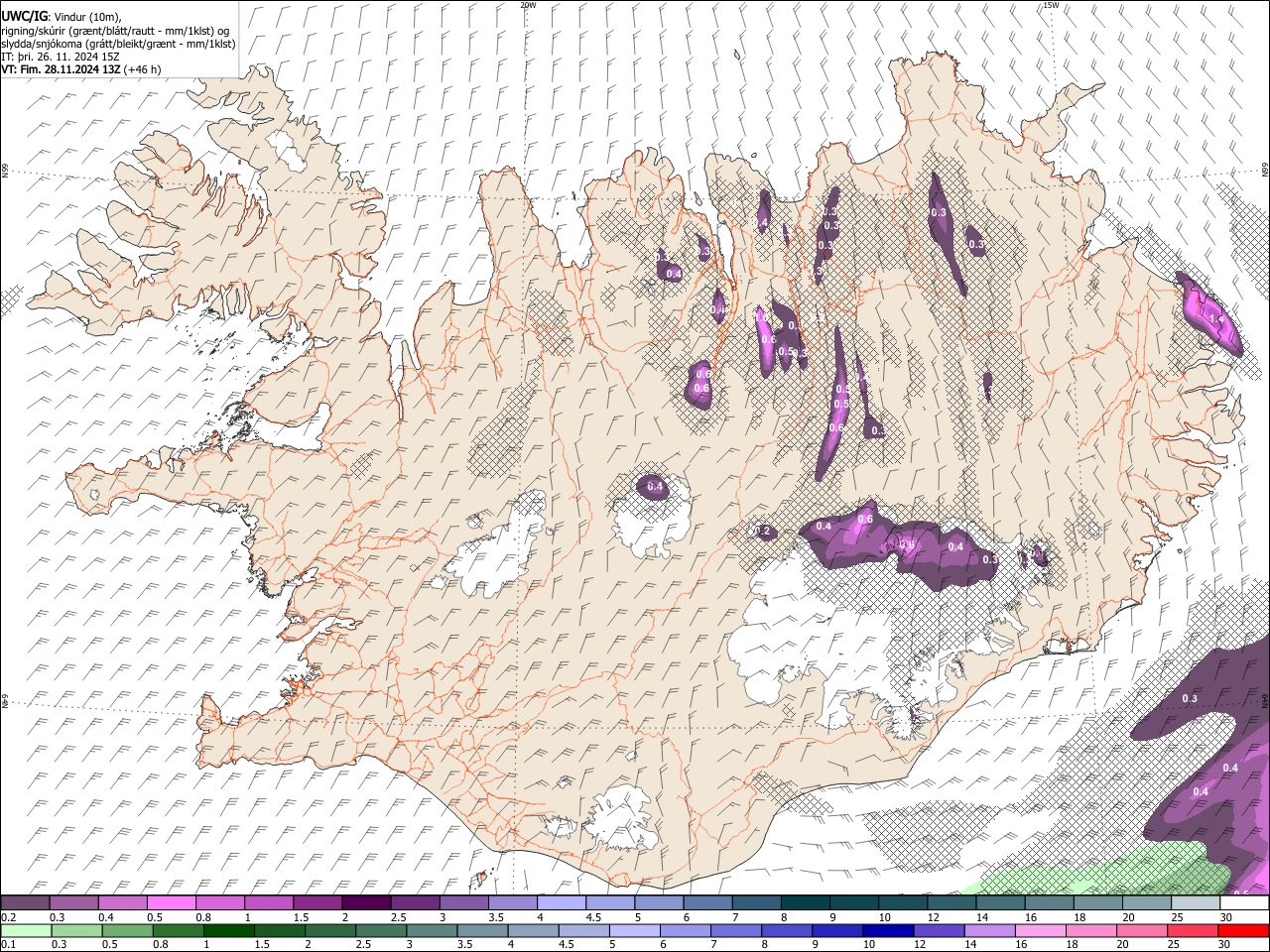
Task: Select the rain legend swatch between 5 and 6
Action: coord(636,931)
